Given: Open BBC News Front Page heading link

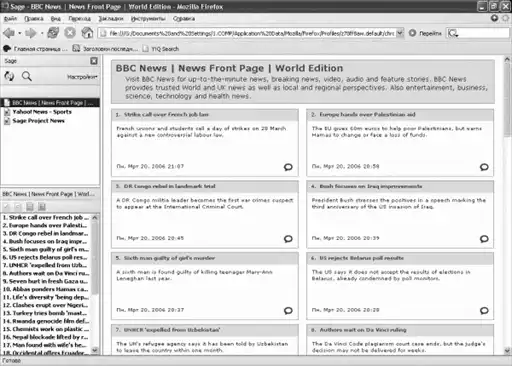Looking at the screenshot, I should click(229, 68).
